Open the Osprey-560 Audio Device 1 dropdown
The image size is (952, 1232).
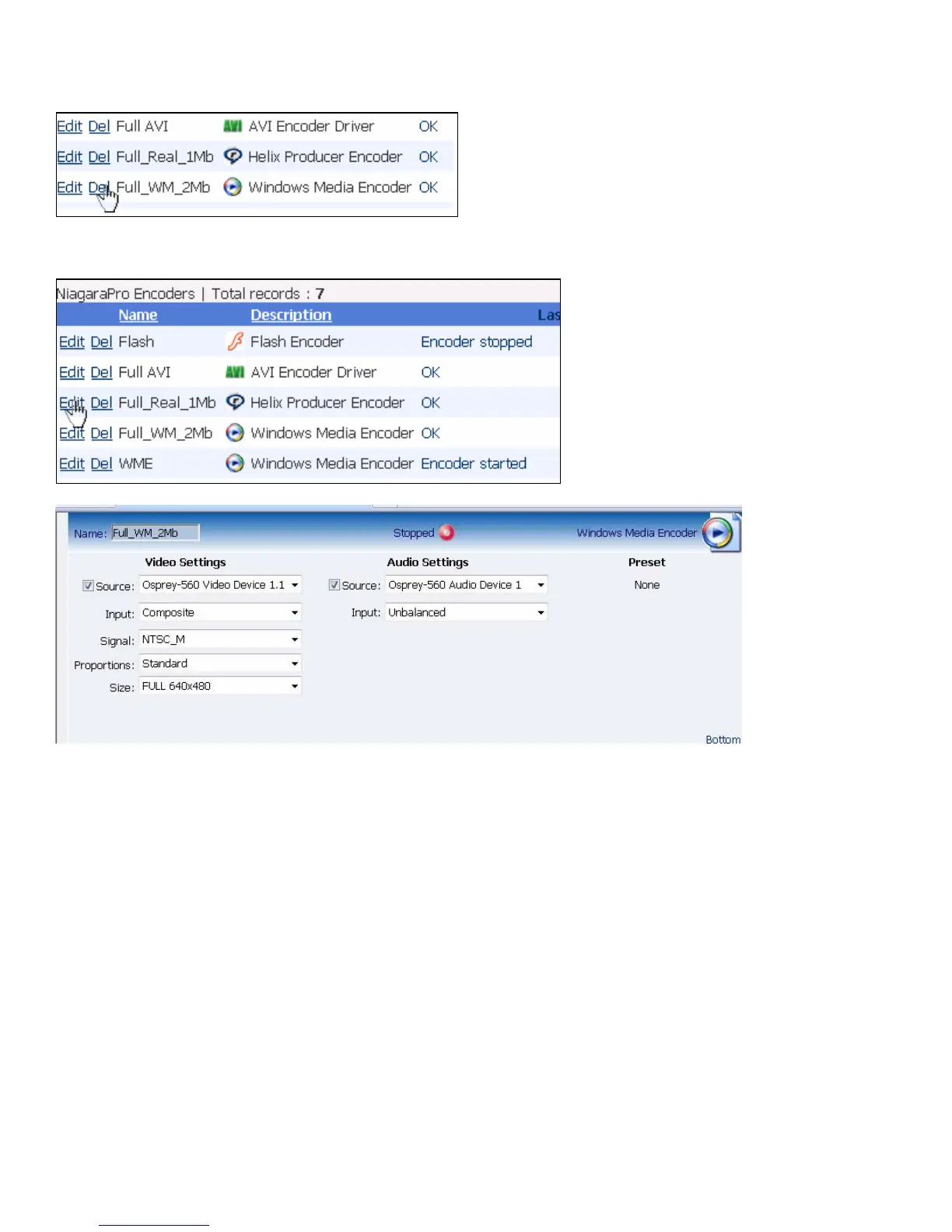[x=466, y=585]
